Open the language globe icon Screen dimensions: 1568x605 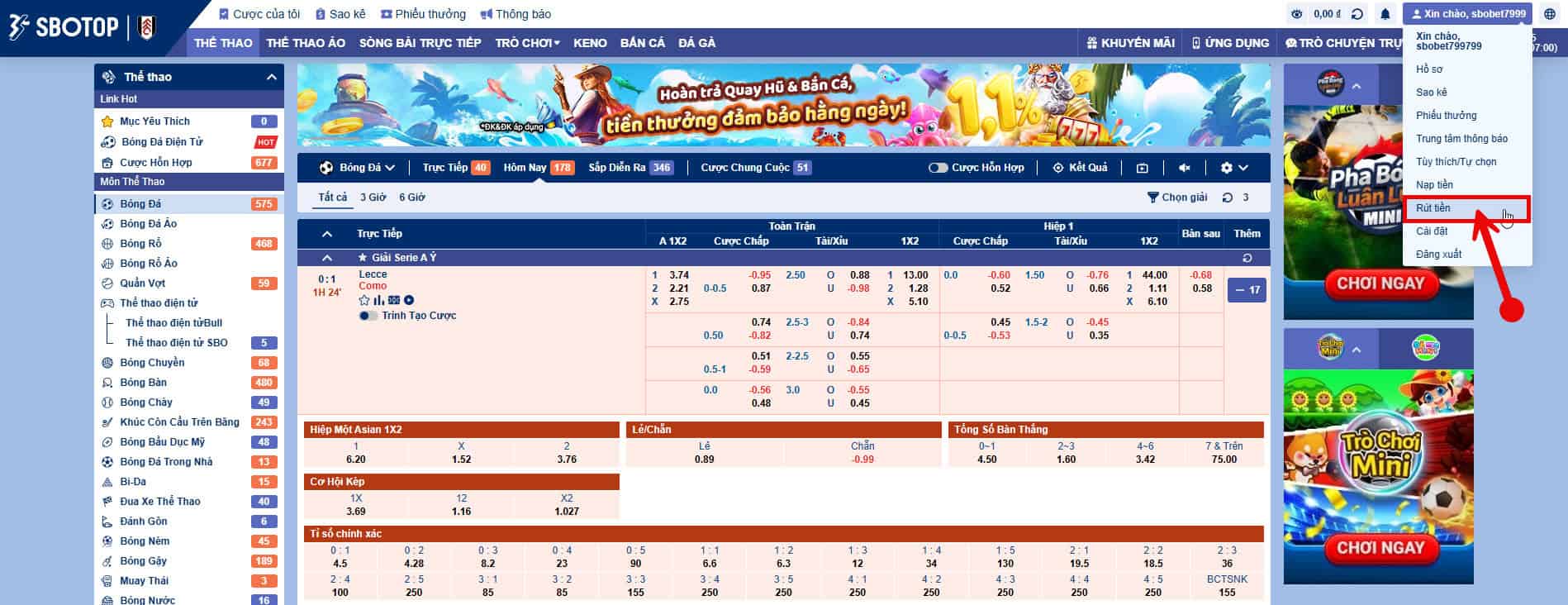pyautogui.click(x=1549, y=14)
